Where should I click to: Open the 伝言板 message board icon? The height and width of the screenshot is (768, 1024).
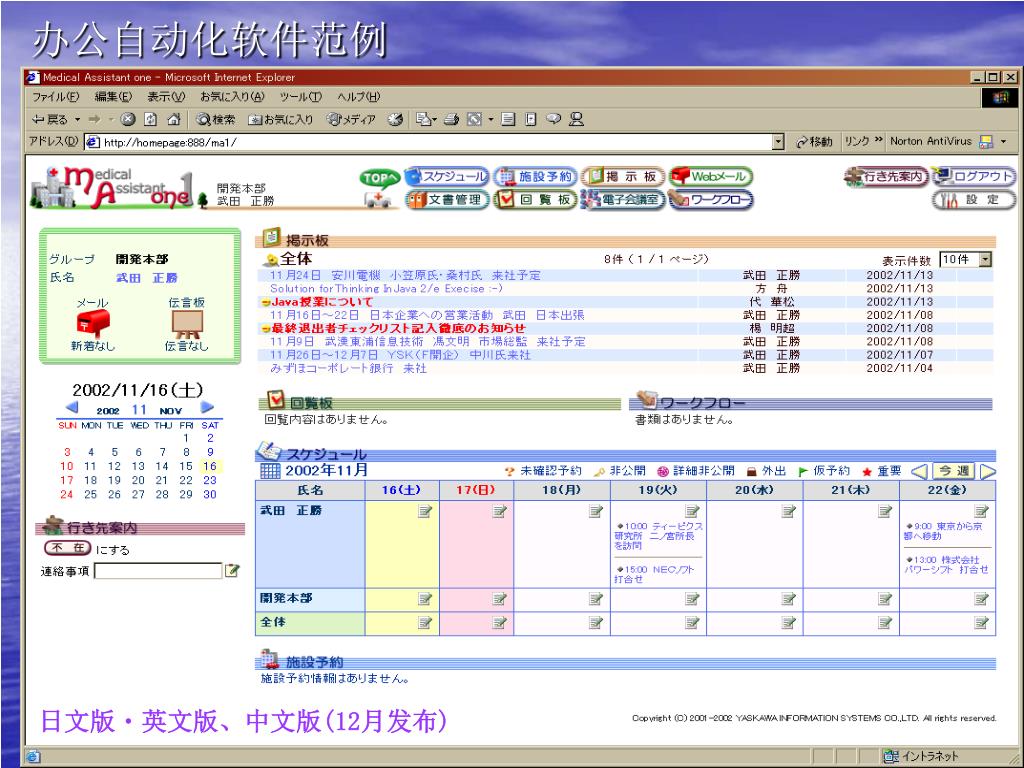coord(187,324)
